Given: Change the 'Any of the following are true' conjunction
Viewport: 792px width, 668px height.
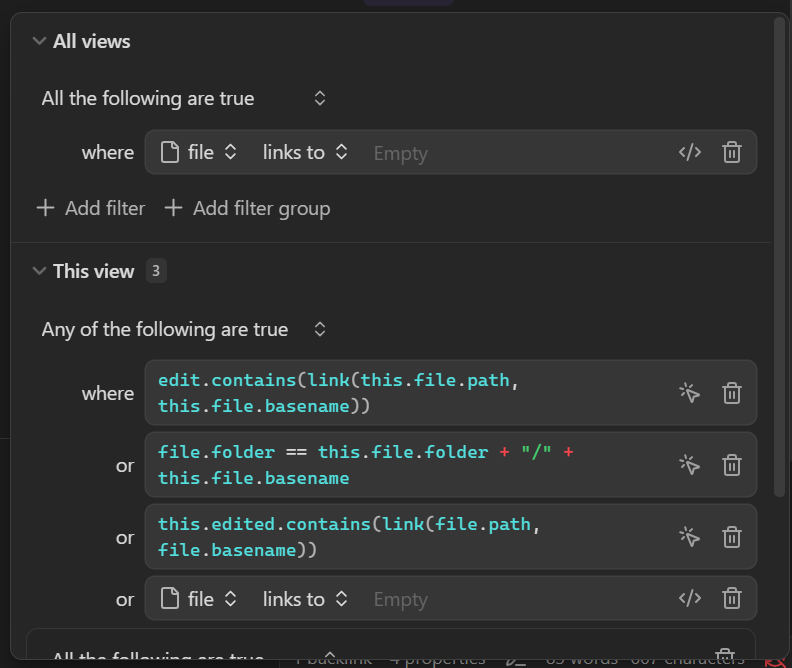Looking at the screenshot, I should (x=184, y=329).
